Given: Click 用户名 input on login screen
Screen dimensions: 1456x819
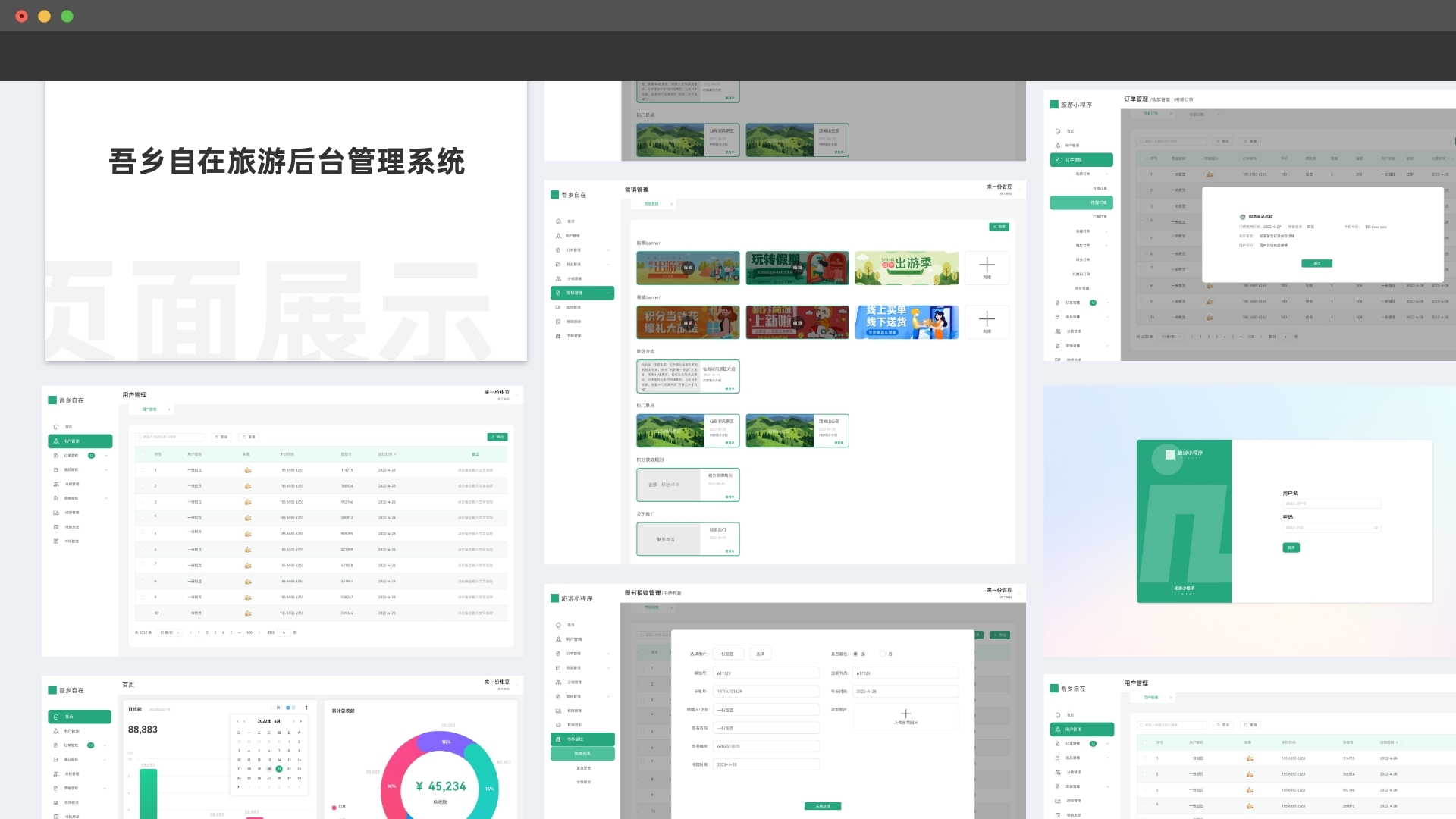Looking at the screenshot, I should click(x=1332, y=504).
